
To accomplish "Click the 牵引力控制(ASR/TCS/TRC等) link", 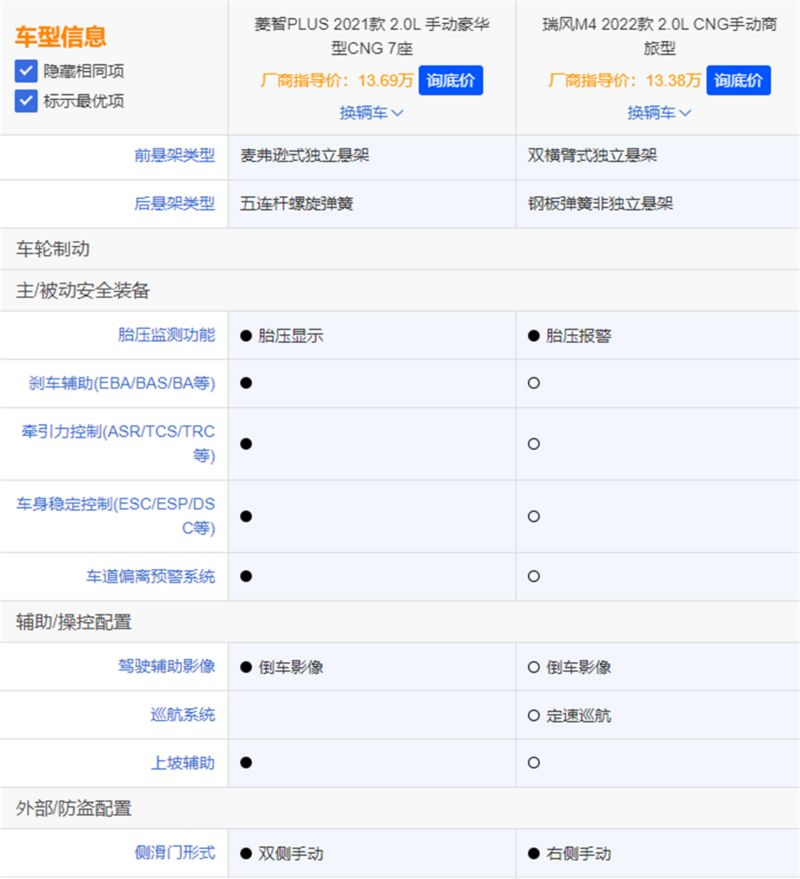I will (118, 443).
